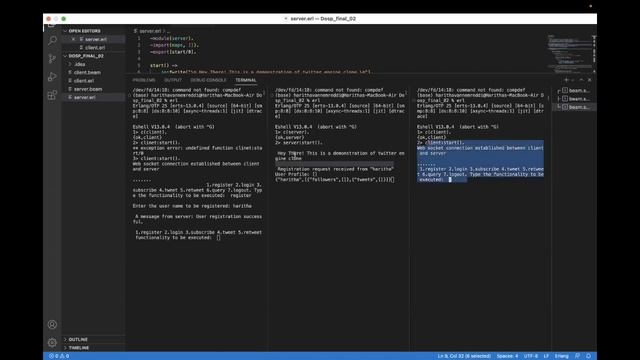Select server.erl in DOSP_FINAL_02 folder
Viewport: 640px width, 360px height.
pyautogui.click(x=93, y=97)
